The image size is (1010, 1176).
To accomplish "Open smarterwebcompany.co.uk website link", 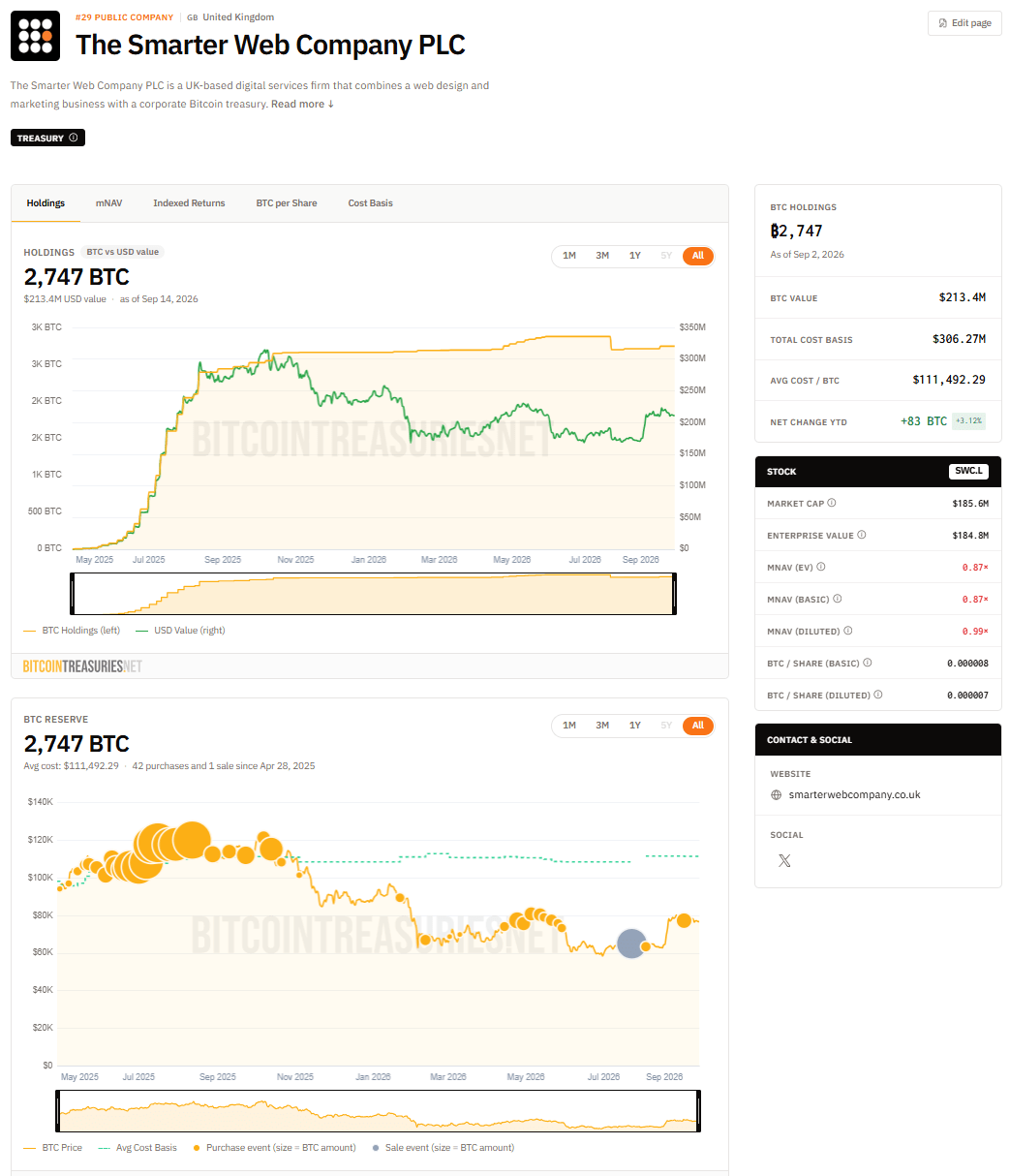I will 854,795.
